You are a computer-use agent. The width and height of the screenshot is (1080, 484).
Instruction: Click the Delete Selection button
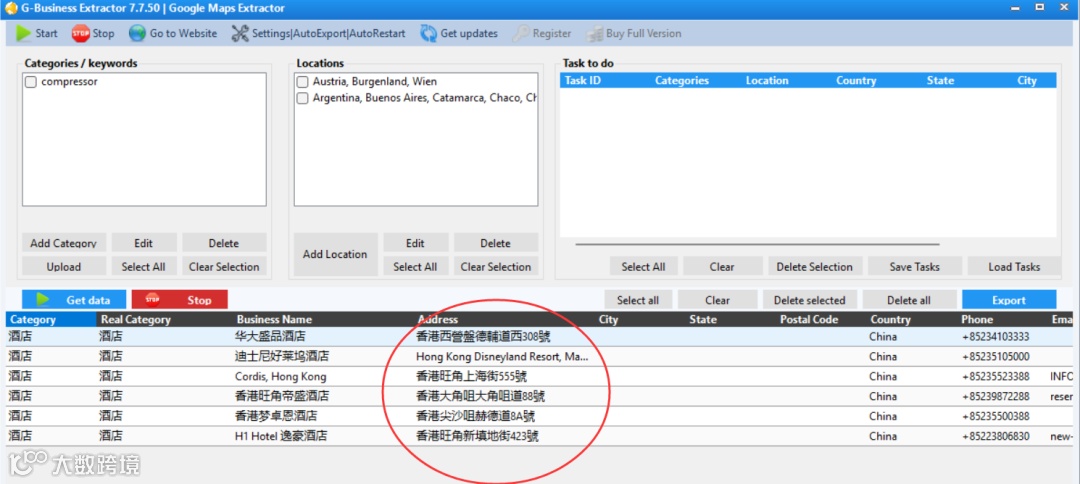815,266
